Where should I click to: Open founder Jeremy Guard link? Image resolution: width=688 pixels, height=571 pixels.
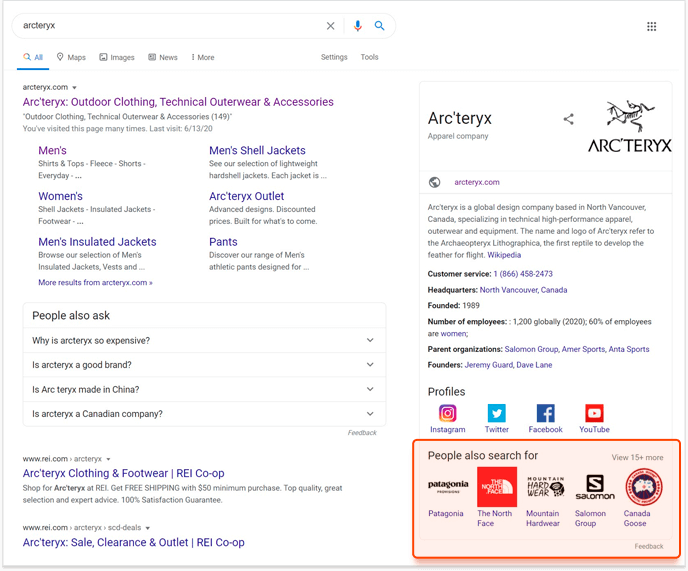coord(489,365)
